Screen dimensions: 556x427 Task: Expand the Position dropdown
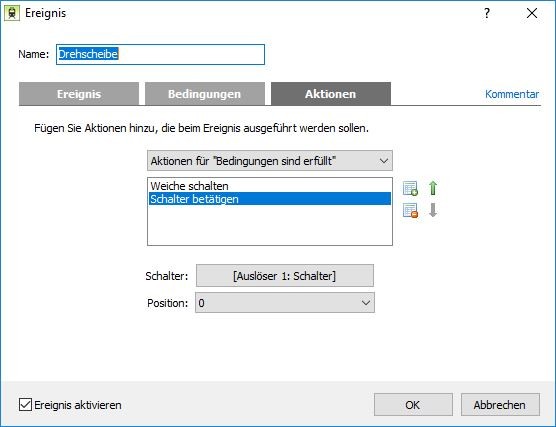coord(285,303)
